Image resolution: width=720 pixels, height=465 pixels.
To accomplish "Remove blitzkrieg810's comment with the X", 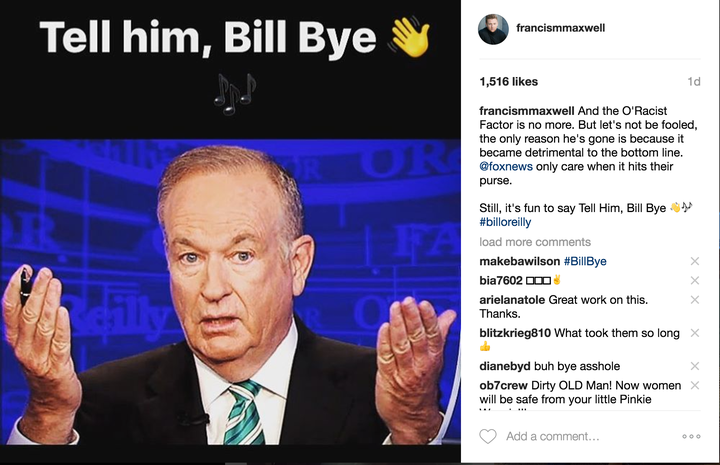I will coord(695,333).
